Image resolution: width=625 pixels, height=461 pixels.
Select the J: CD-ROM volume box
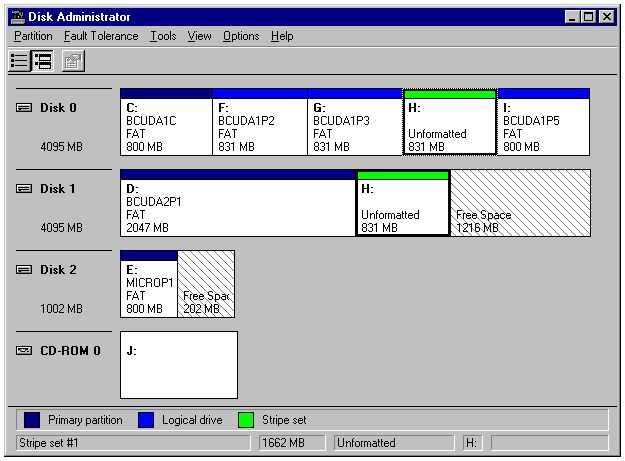tap(179, 365)
